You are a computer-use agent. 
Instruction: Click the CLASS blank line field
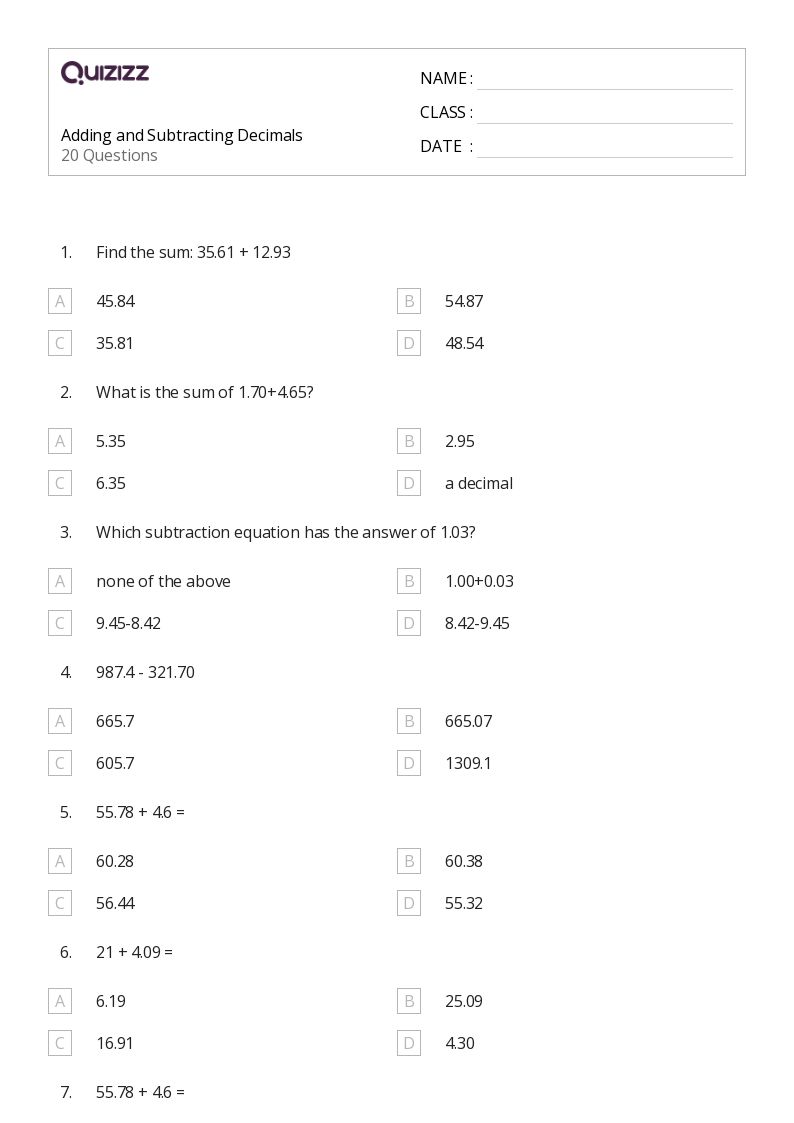pyautogui.click(x=605, y=114)
